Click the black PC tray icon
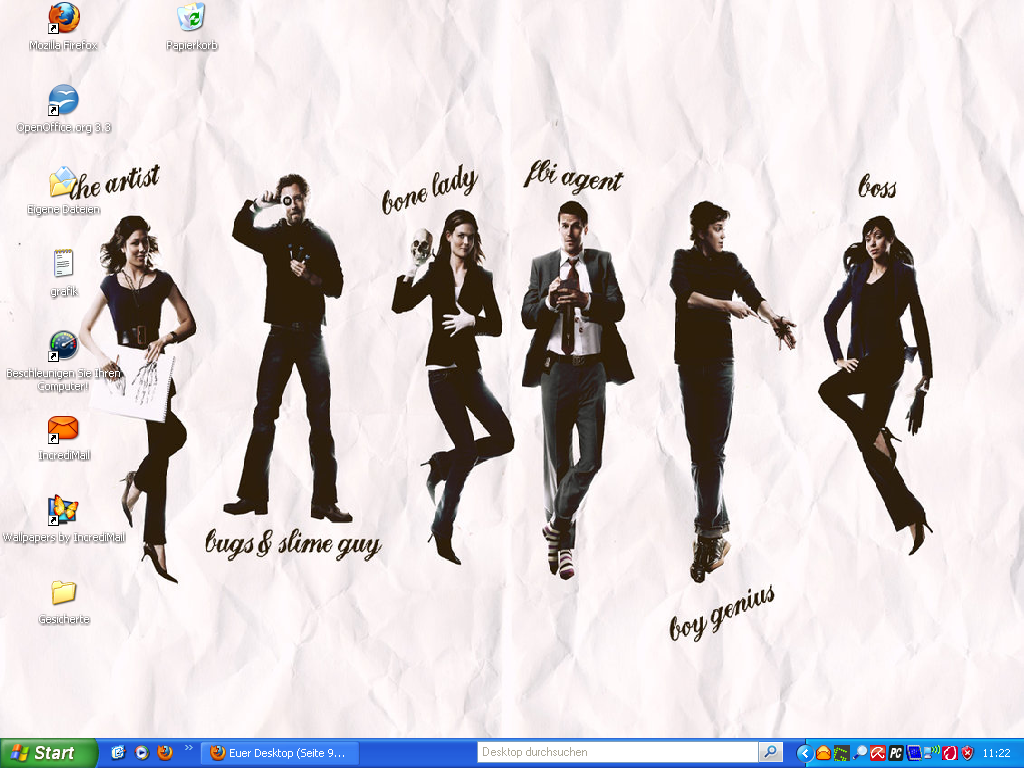The image size is (1024, 768). pos(896,753)
